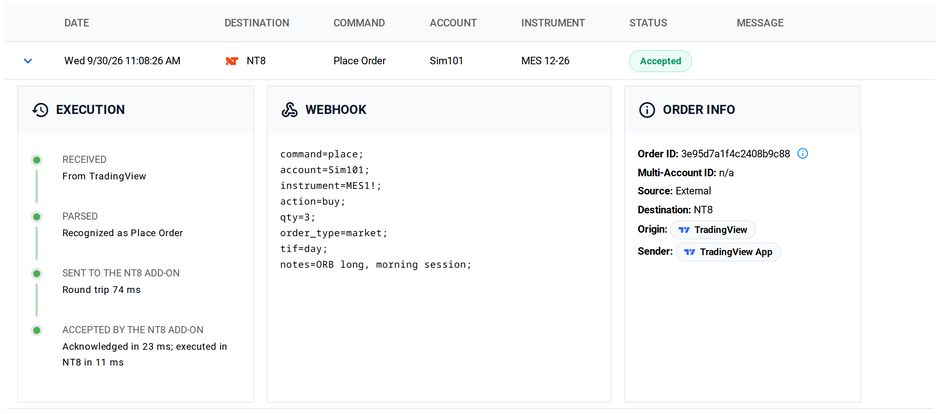Click the Sim101 account cell
Viewport: 940px width, 414px height.
click(447, 61)
